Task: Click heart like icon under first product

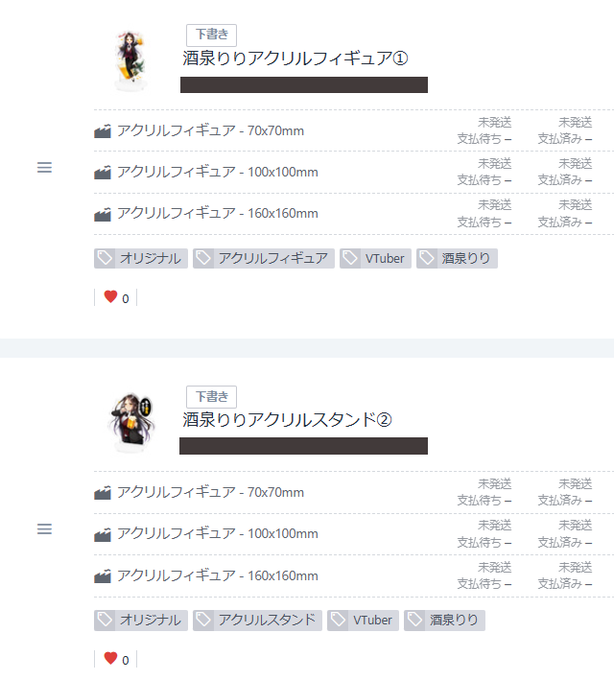Action: click(x=111, y=297)
